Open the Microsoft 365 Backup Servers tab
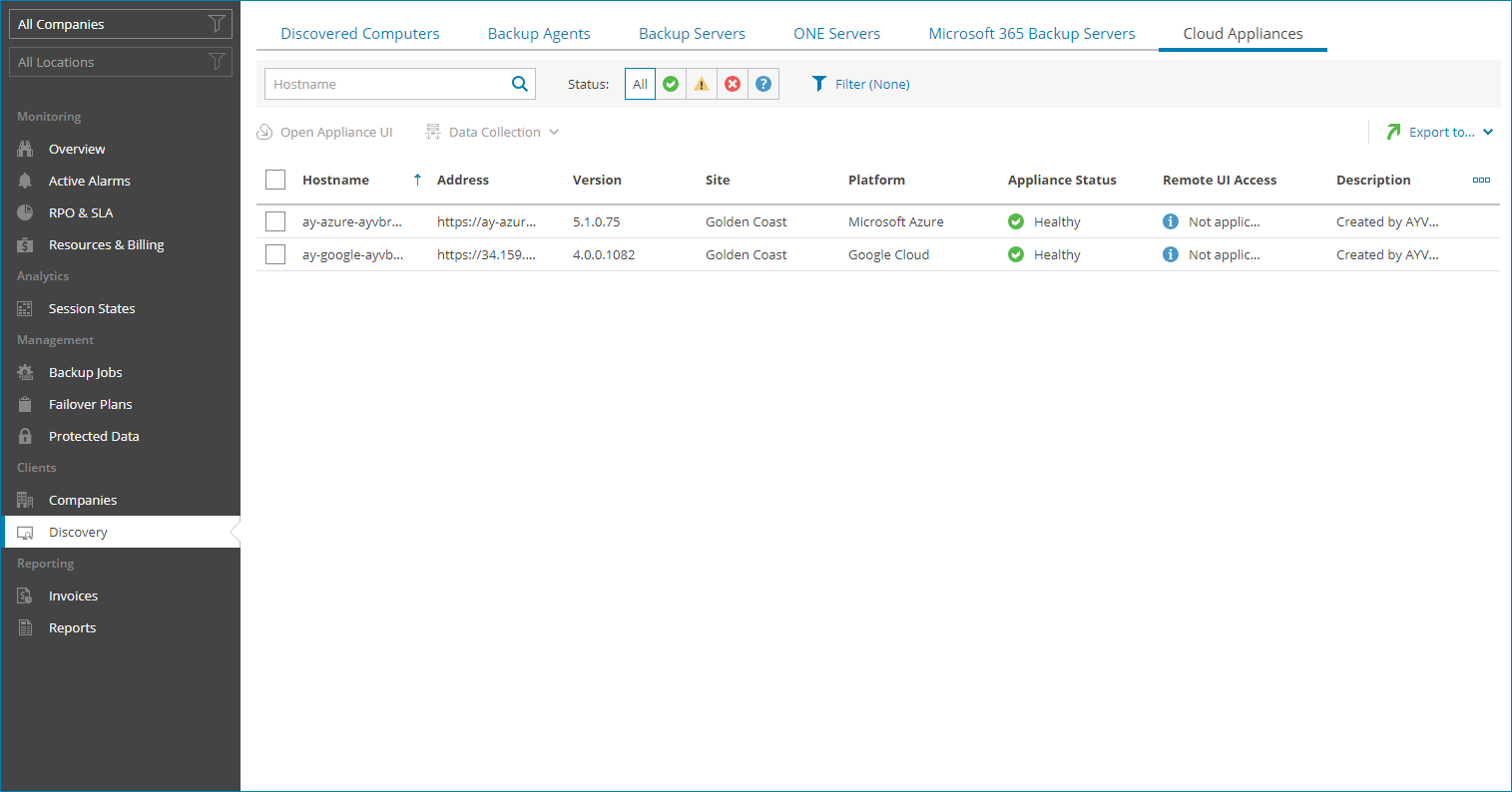The height and width of the screenshot is (792, 1512). click(x=1032, y=33)
